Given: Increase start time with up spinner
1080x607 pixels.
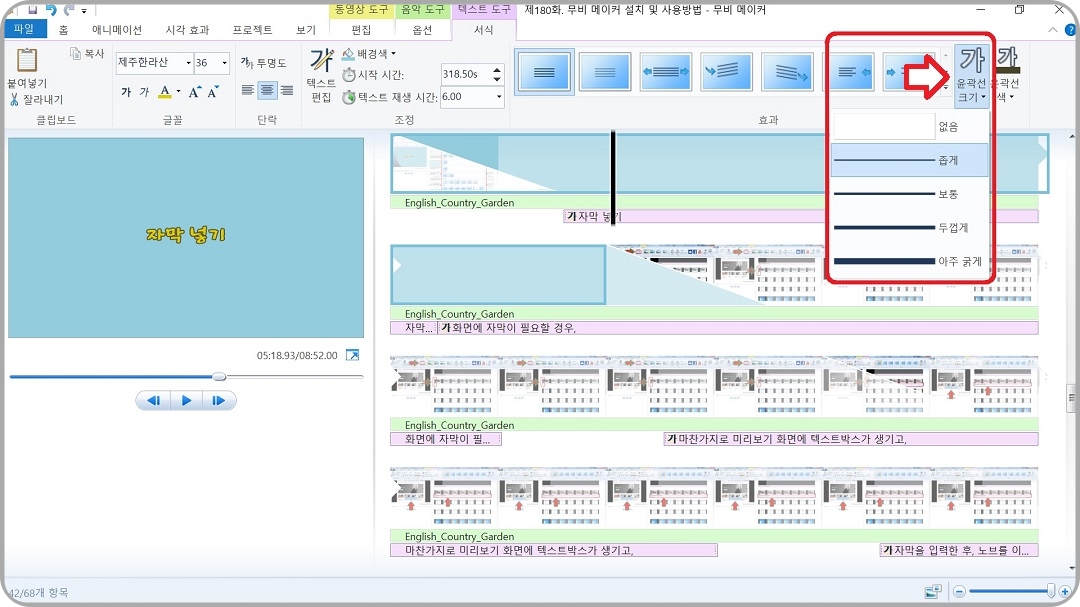Looking at the screenshot, I should [x=497, y=70].
